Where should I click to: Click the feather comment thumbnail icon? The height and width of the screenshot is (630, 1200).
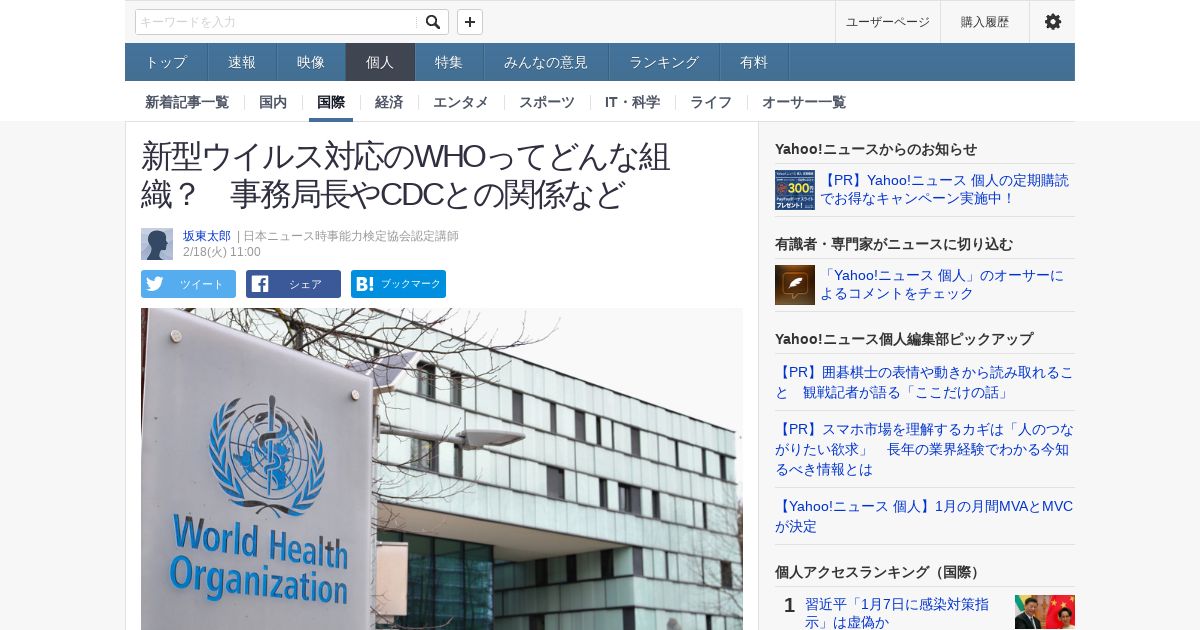tap(795, 285)
